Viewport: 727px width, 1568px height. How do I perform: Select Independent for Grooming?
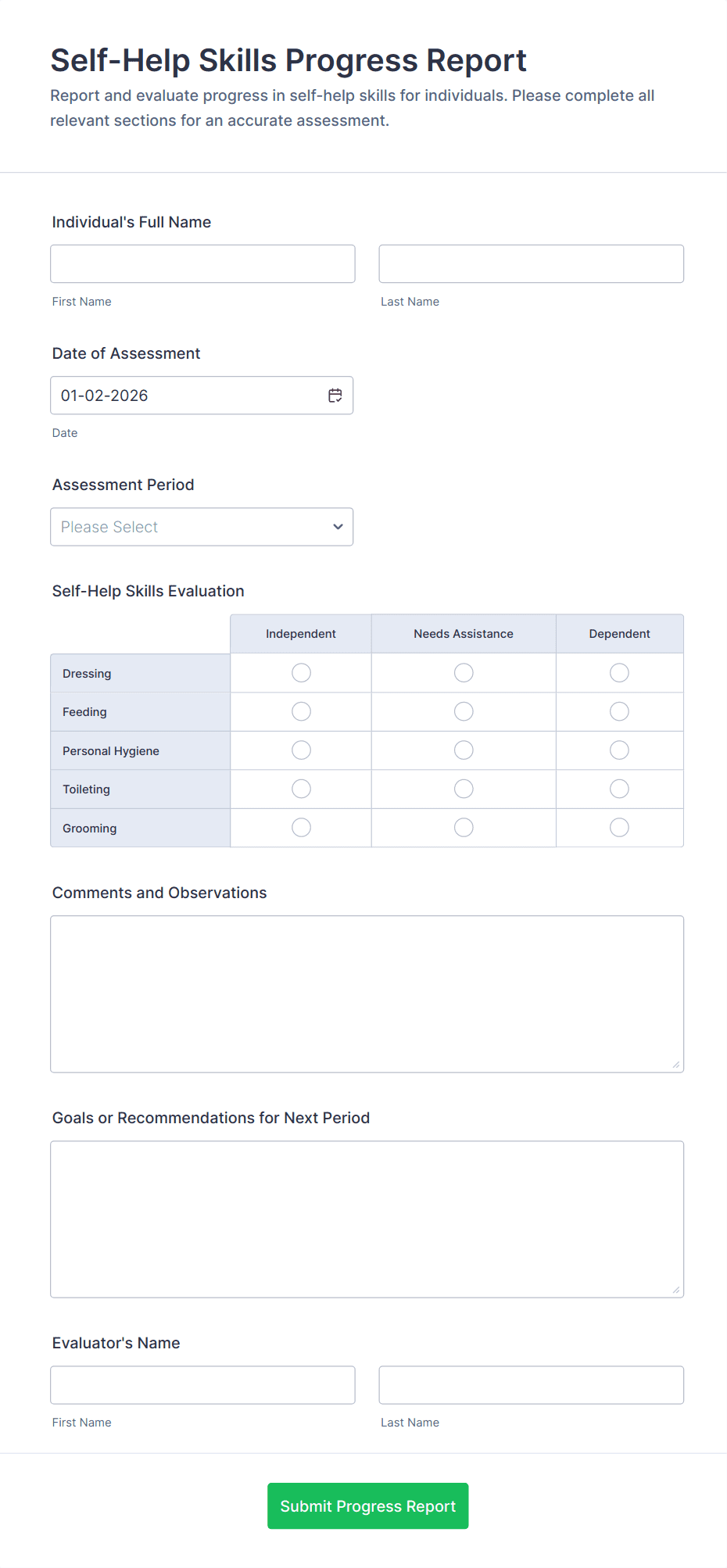(x=300, y=827)
